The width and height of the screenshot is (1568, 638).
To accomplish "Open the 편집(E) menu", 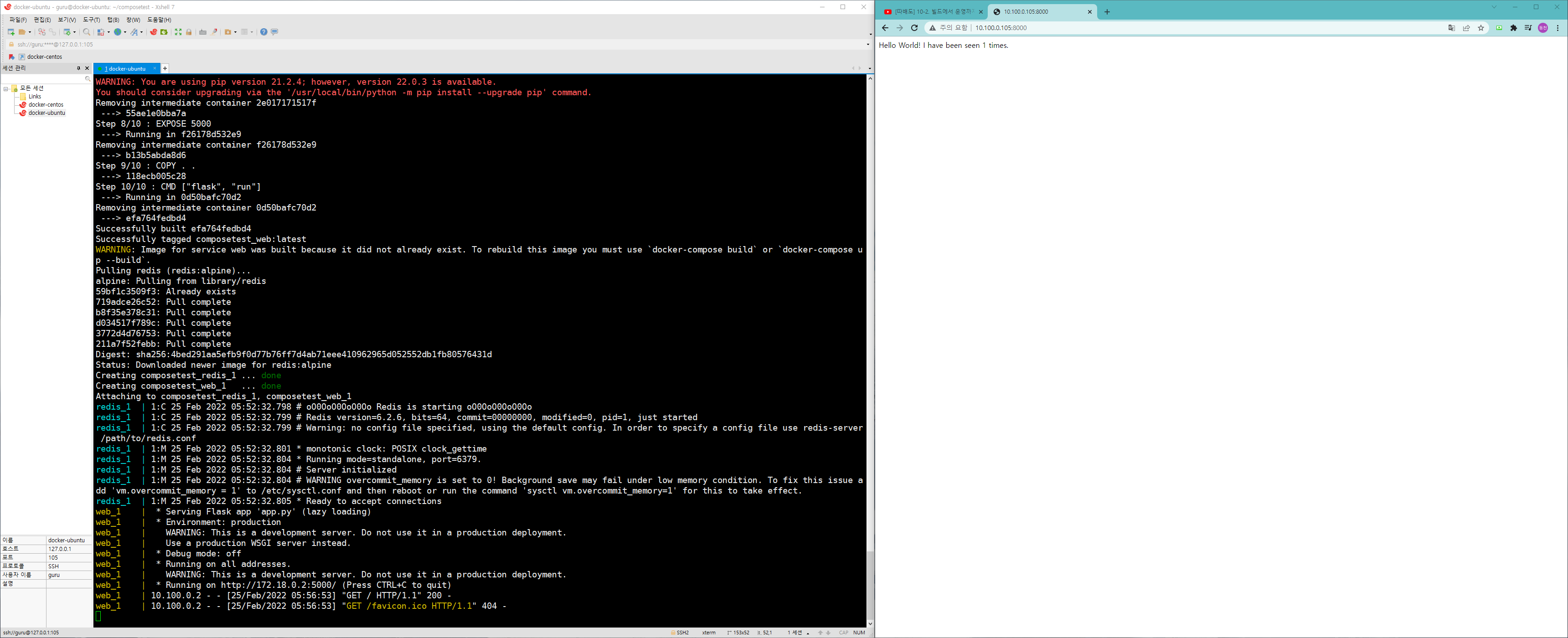I will (x=42, y=20).
